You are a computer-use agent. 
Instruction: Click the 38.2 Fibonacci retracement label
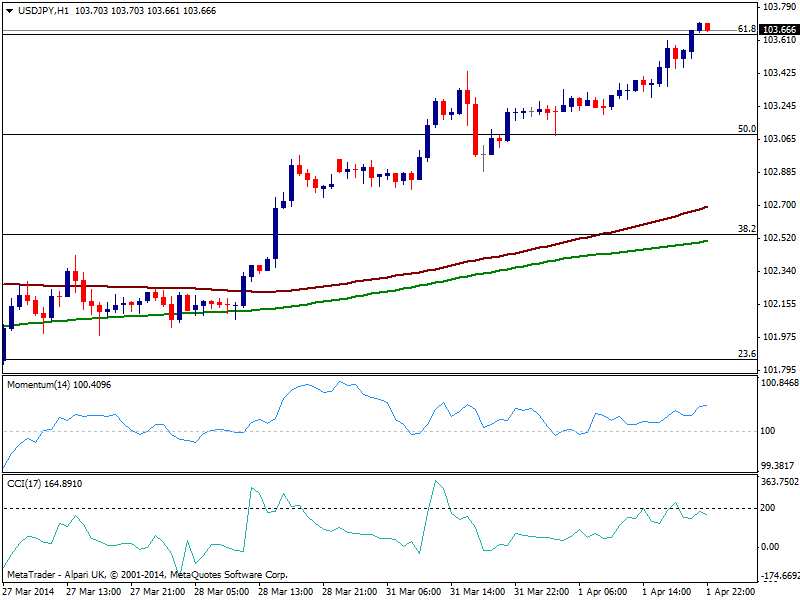click(x=745, y=229)
